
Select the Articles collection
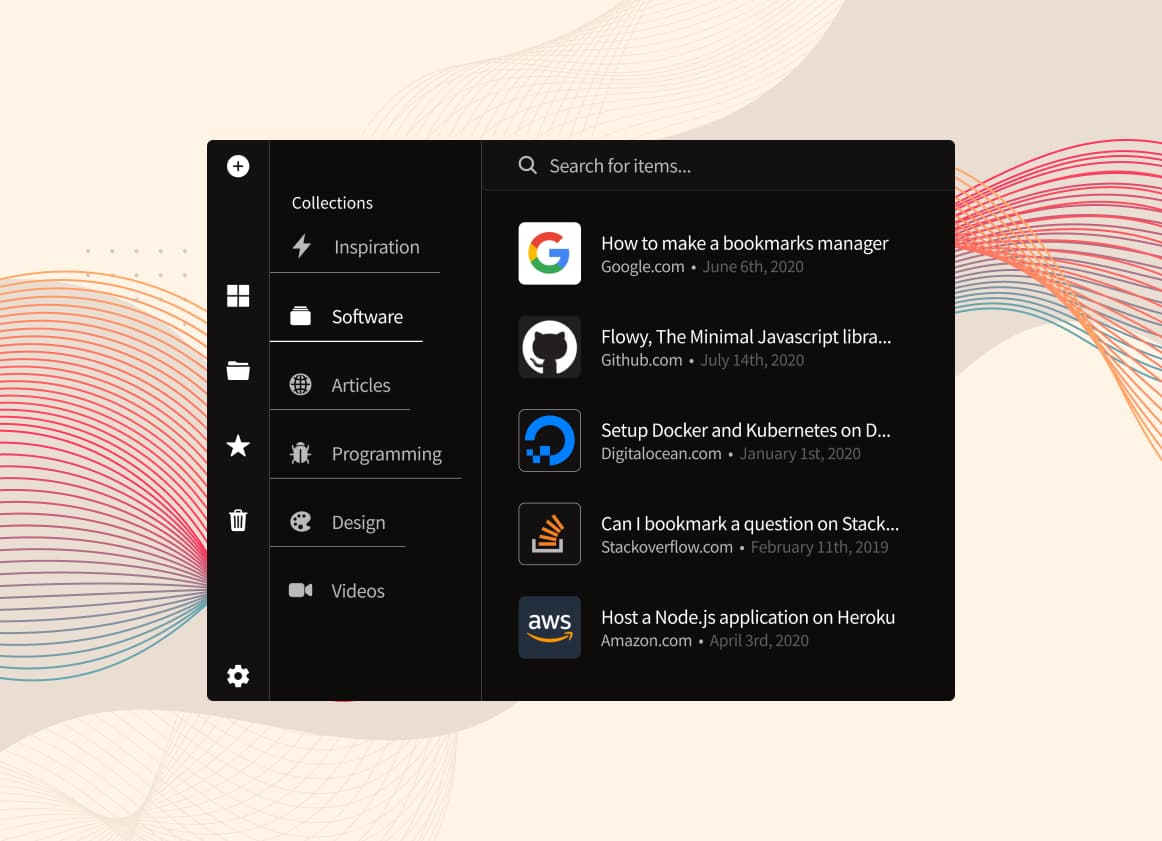(x=340, y=385)
